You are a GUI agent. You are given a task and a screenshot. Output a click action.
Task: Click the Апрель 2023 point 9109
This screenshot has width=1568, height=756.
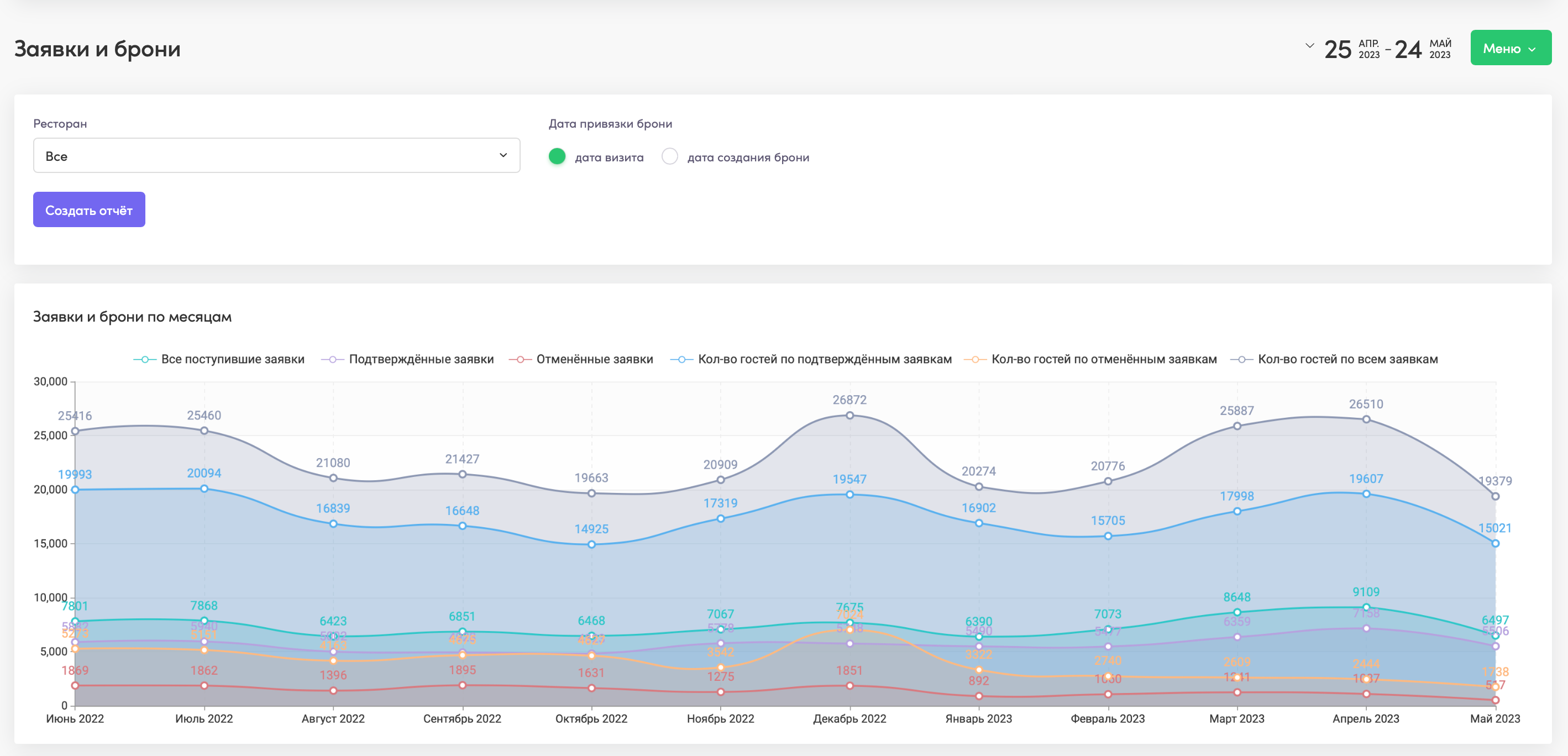(x=1366, y=607)
